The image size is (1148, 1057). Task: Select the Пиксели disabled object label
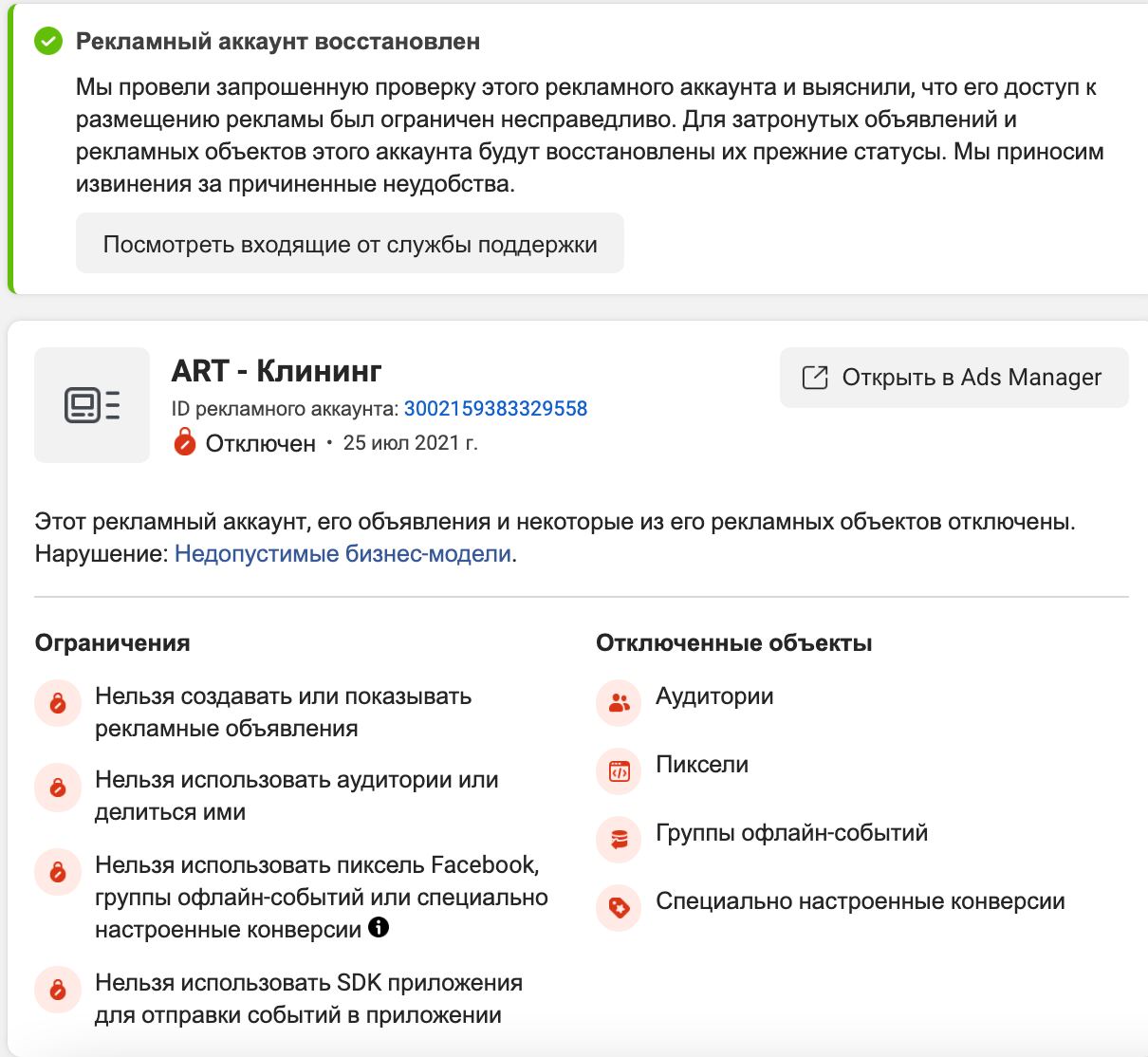[702, 765]
